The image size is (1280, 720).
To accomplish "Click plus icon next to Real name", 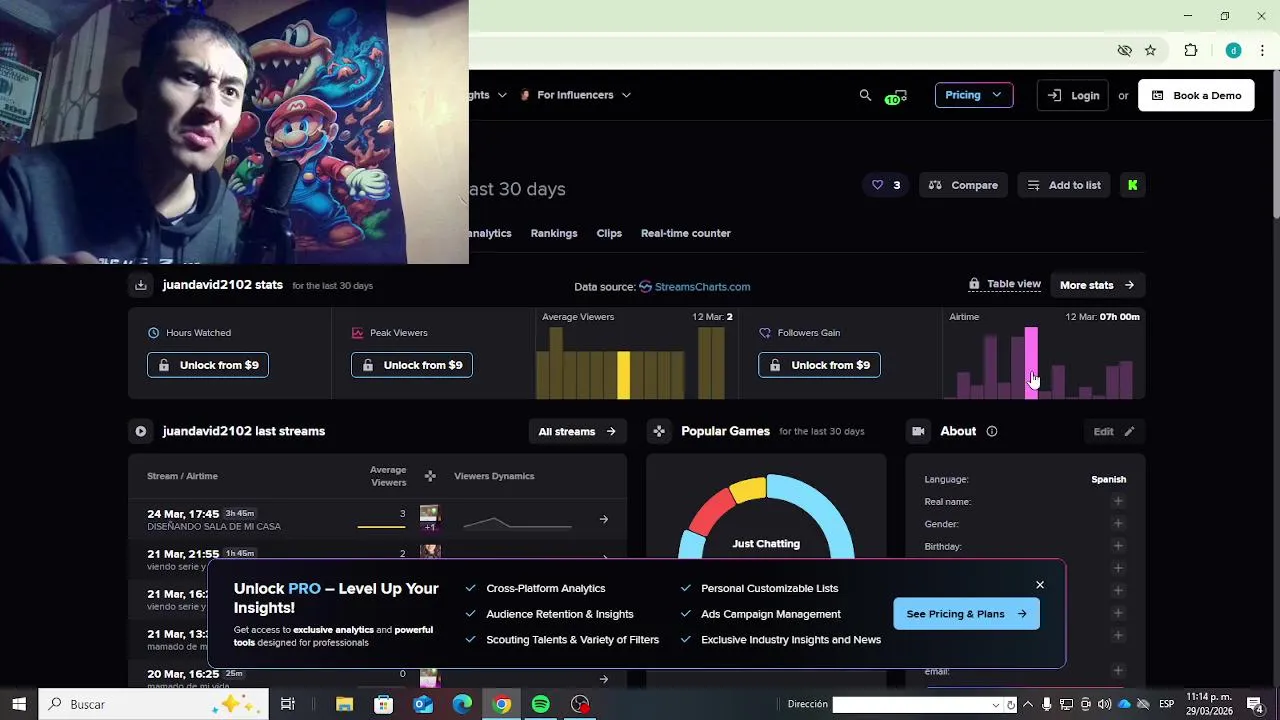I will click(1118, 501).
